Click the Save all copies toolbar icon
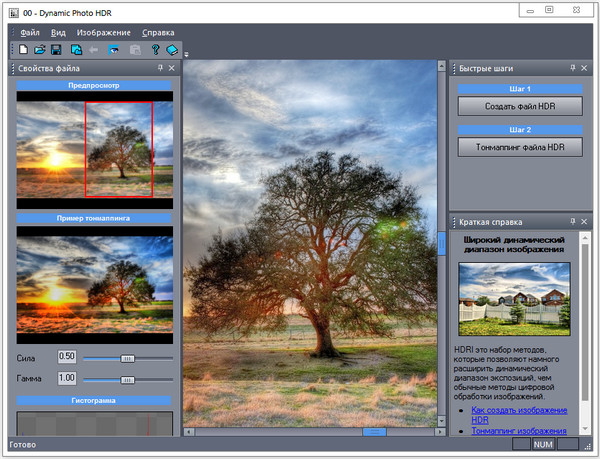This screenshot has width=600, height=459. click(76, 49)
